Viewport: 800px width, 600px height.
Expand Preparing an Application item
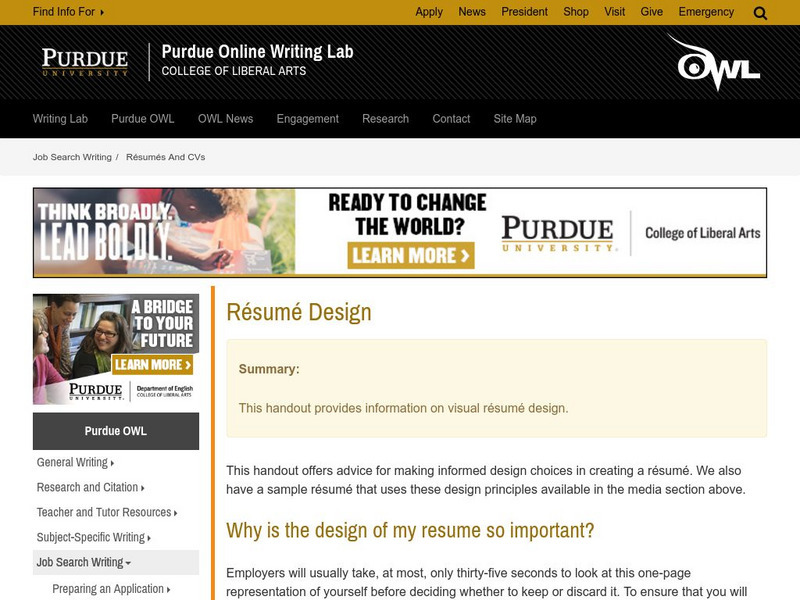pyautogui.click(x=111, y=589)
